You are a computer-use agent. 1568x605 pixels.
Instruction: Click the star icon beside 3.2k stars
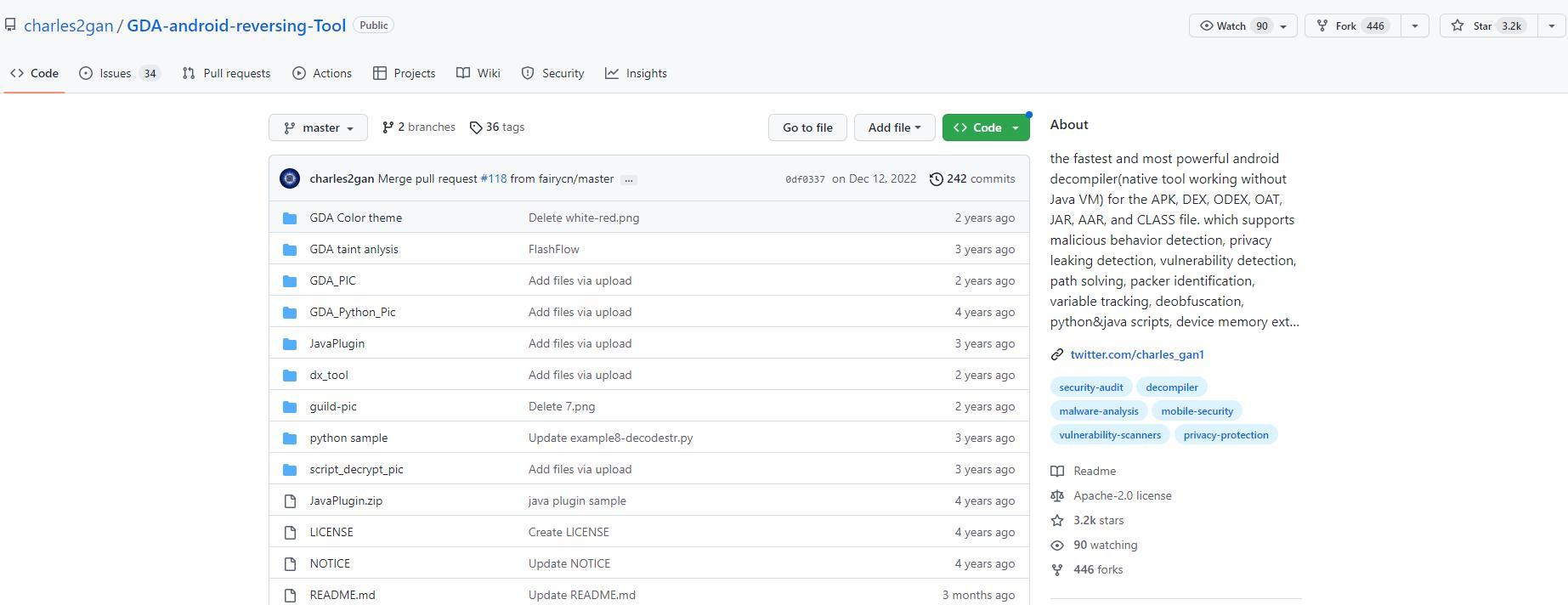1057,520
